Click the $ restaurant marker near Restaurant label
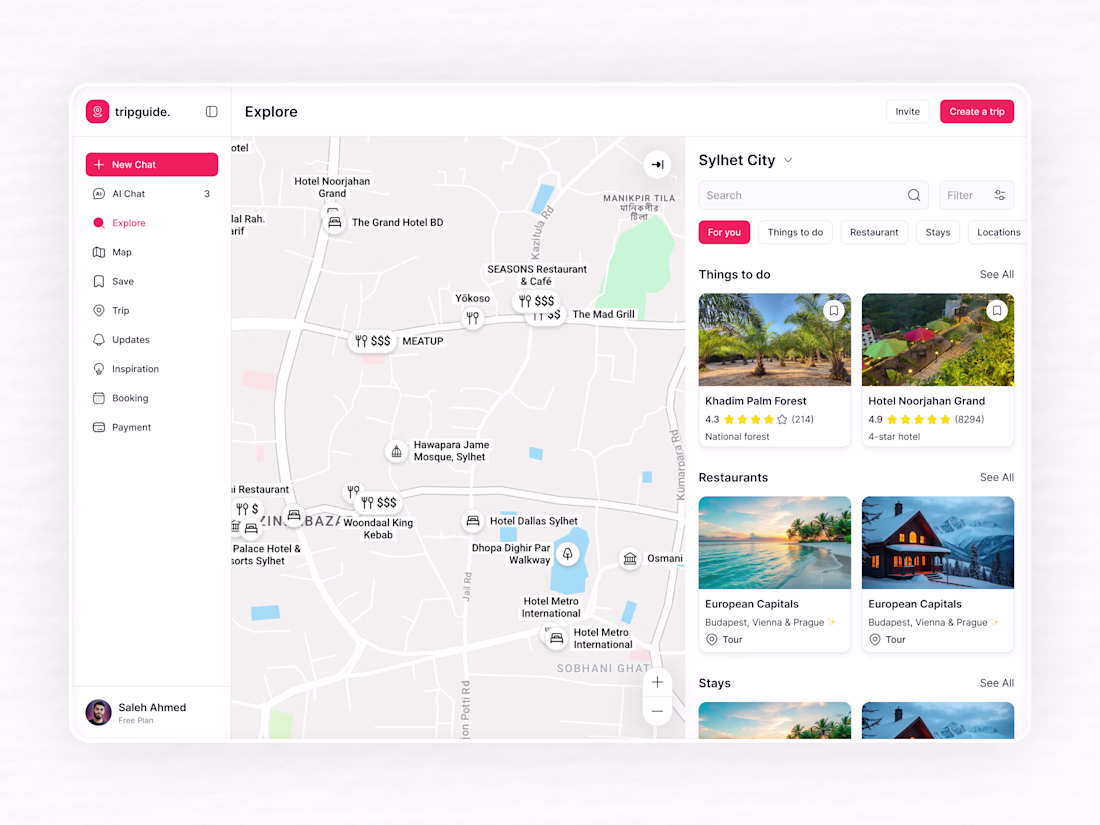 coord(247,509)
